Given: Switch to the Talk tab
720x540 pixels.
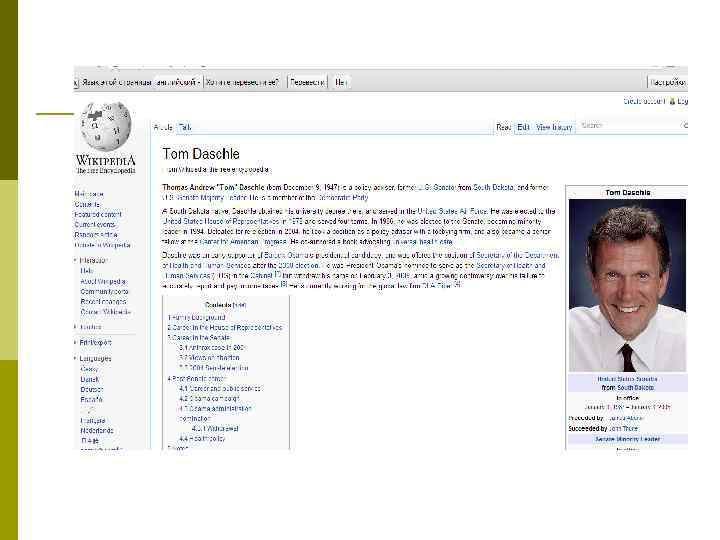Looking at the screenshot, I should pos(185,127).
